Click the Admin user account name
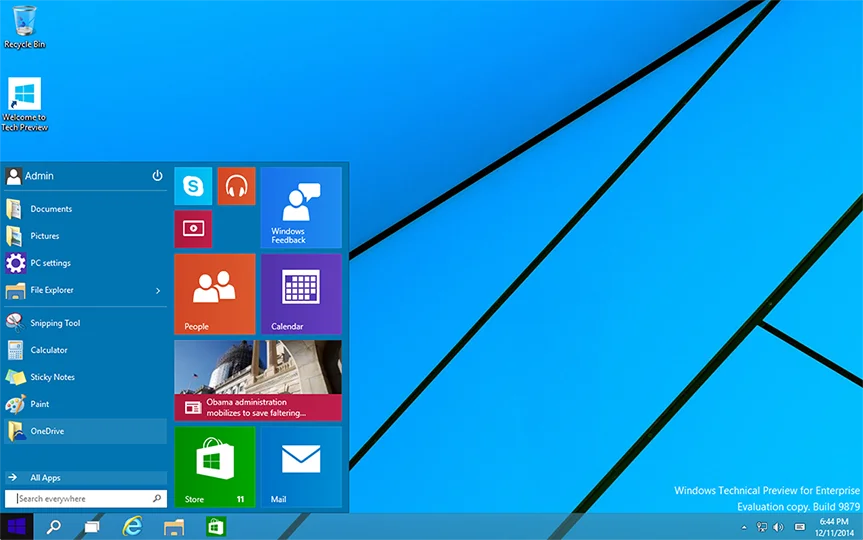 click(x=39, y=176)
